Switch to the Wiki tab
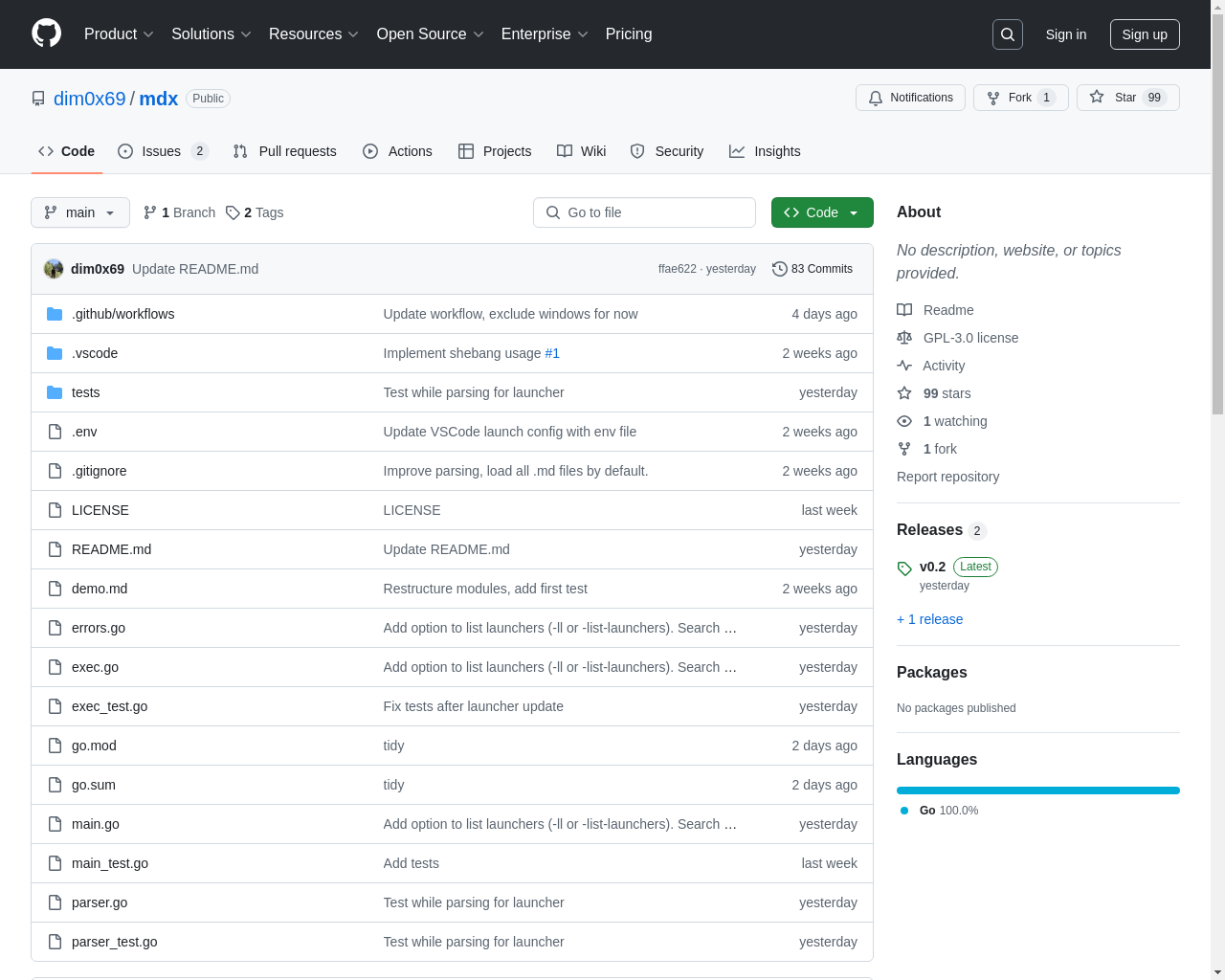The width and height of the screenshot is (1225, 980). pos(582,151)
